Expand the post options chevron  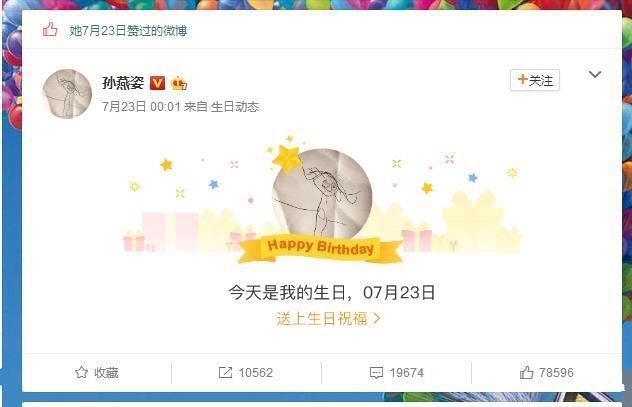(x=595, y=74)
